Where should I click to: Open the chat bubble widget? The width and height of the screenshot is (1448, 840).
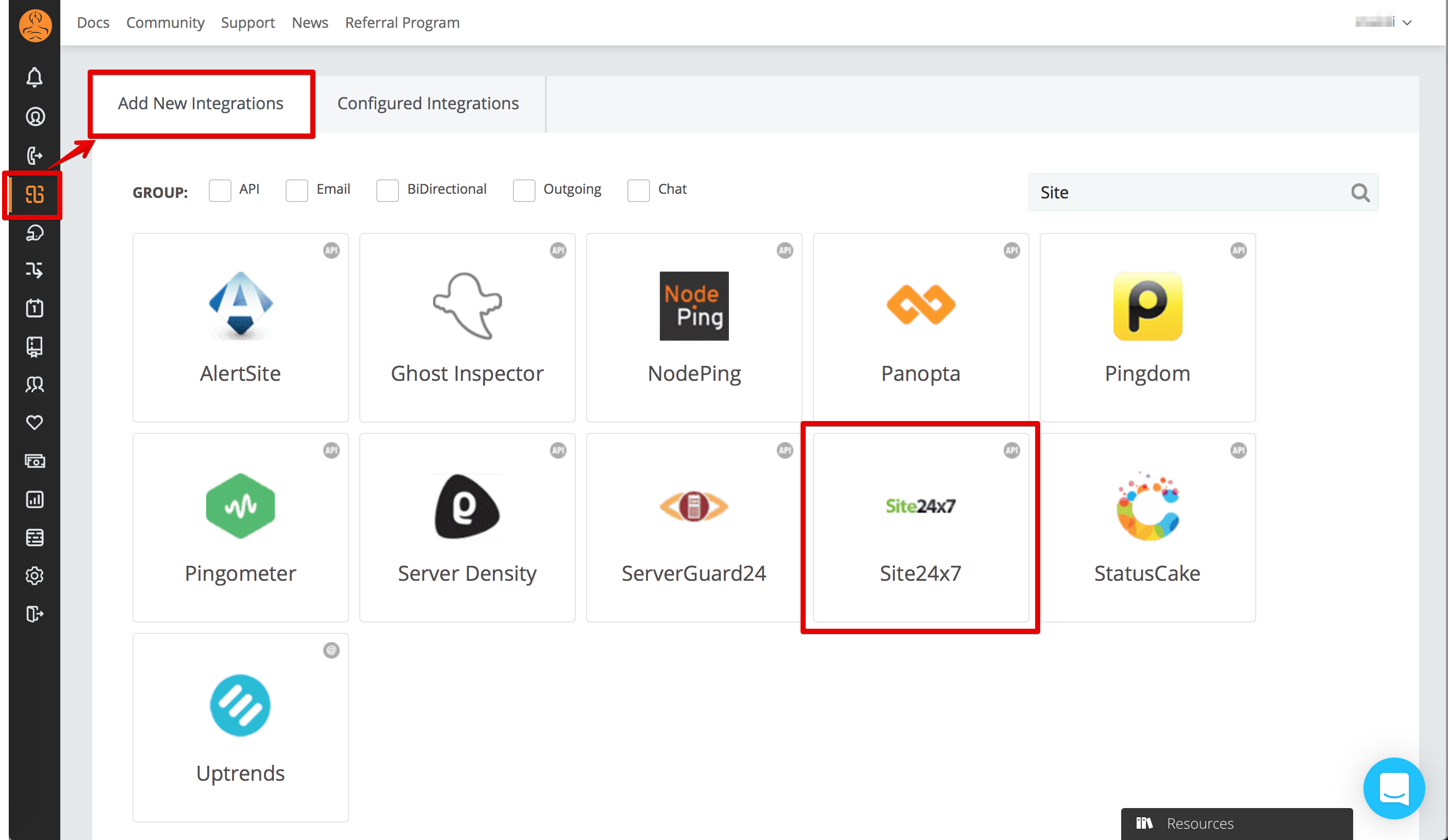click(x=1393, y=788)
